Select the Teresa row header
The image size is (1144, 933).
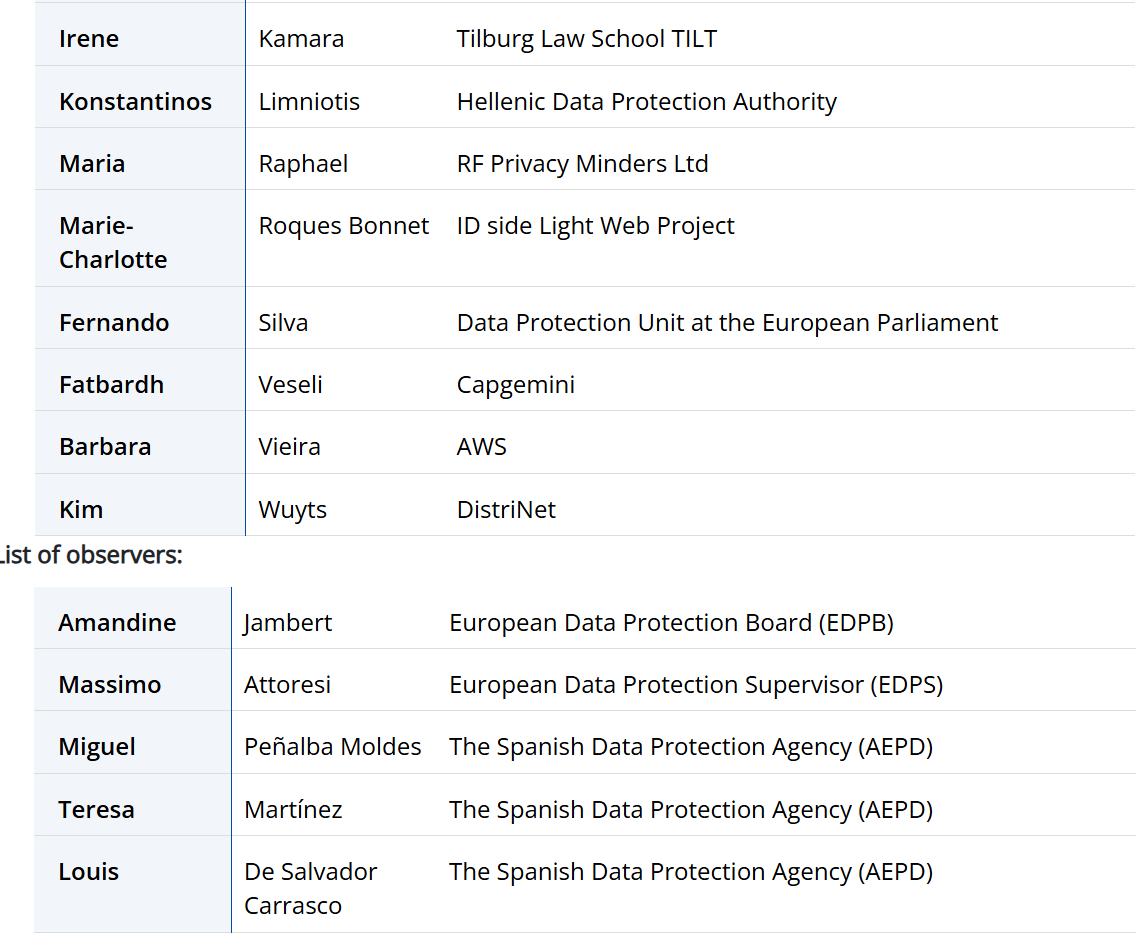click(x=96, y=810)
